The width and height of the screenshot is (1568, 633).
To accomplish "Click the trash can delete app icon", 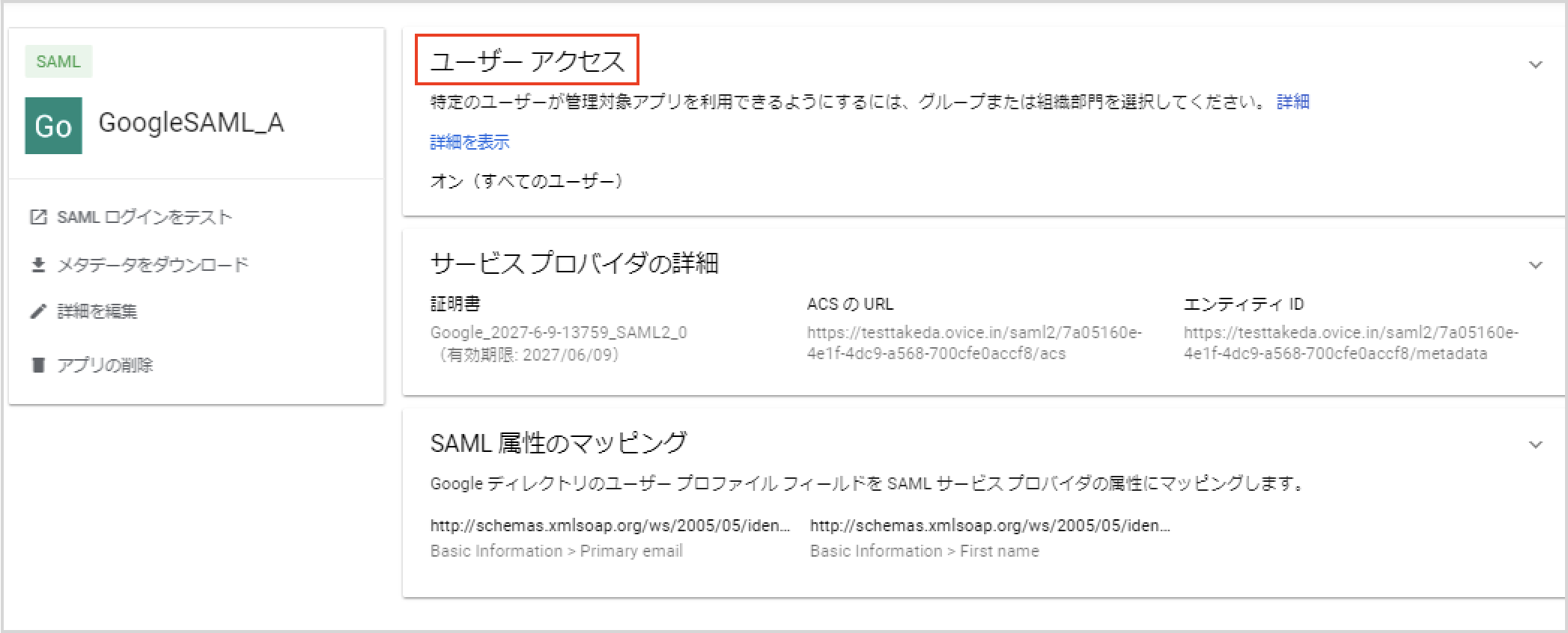I will click(38, 365).
